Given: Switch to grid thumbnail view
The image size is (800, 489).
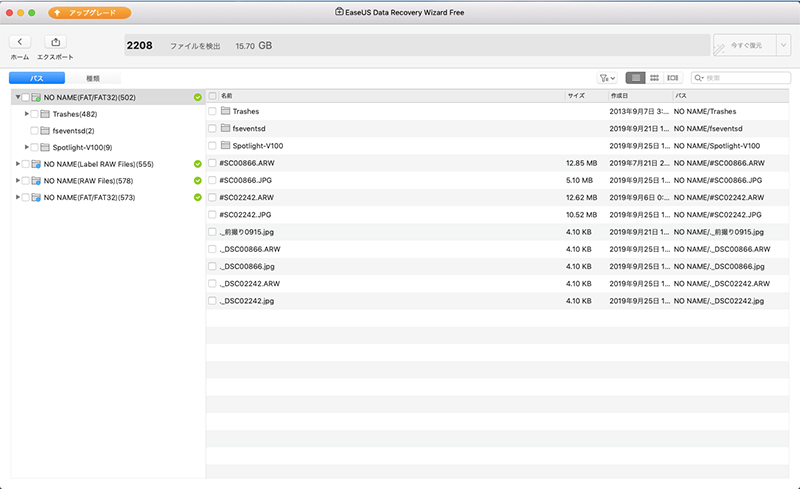Looking at the screenshot, I should pos(654,78).
